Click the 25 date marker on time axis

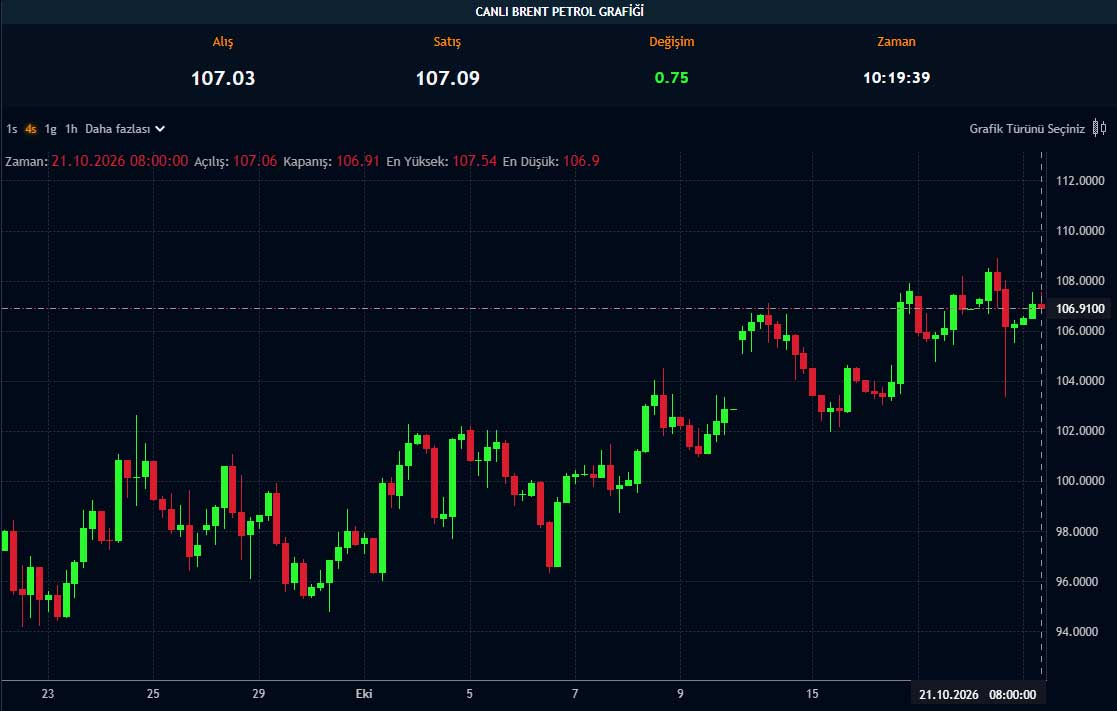tap(153, 694)
